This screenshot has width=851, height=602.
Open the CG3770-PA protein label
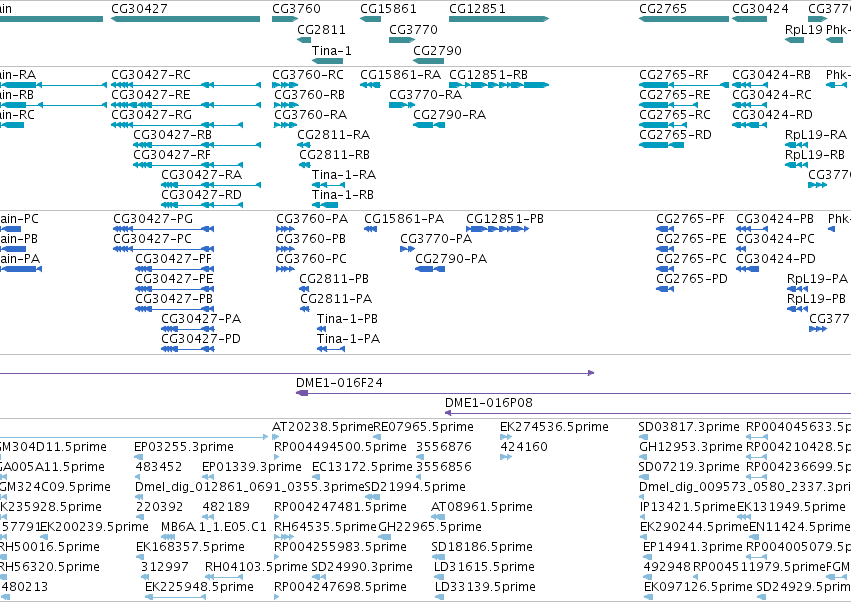click(436, 239)
